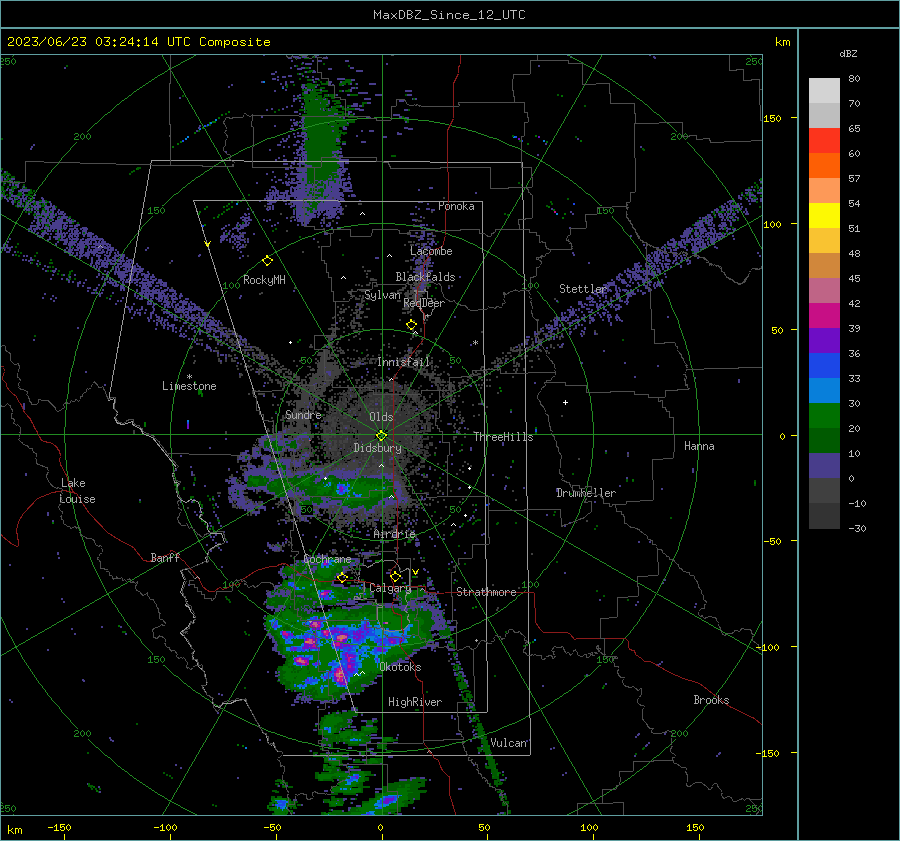Click the km unit label at top right
Viewport: 900px width, 841px height.
tap(782, 42)
